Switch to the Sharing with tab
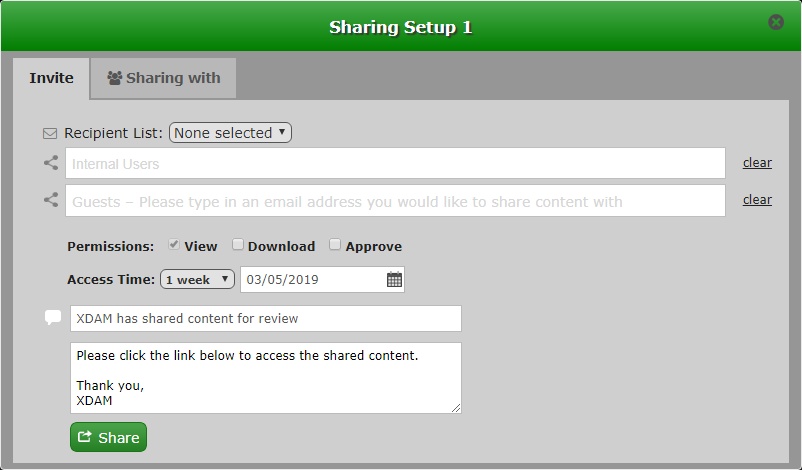 [163, 77]
